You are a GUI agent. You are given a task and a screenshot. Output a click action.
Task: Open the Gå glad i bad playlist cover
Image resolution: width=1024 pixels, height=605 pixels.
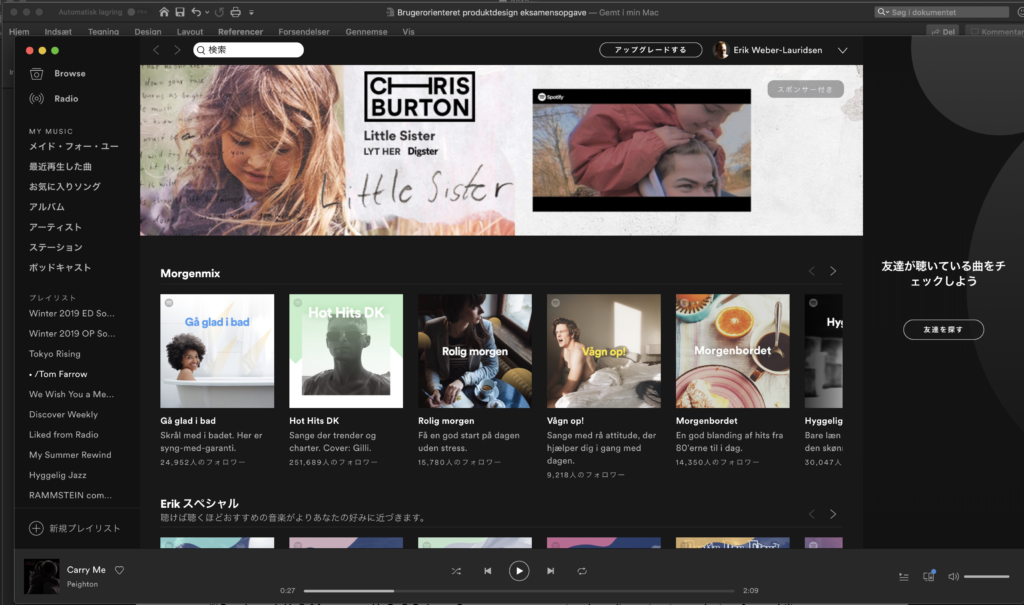(x=217, y=351)
